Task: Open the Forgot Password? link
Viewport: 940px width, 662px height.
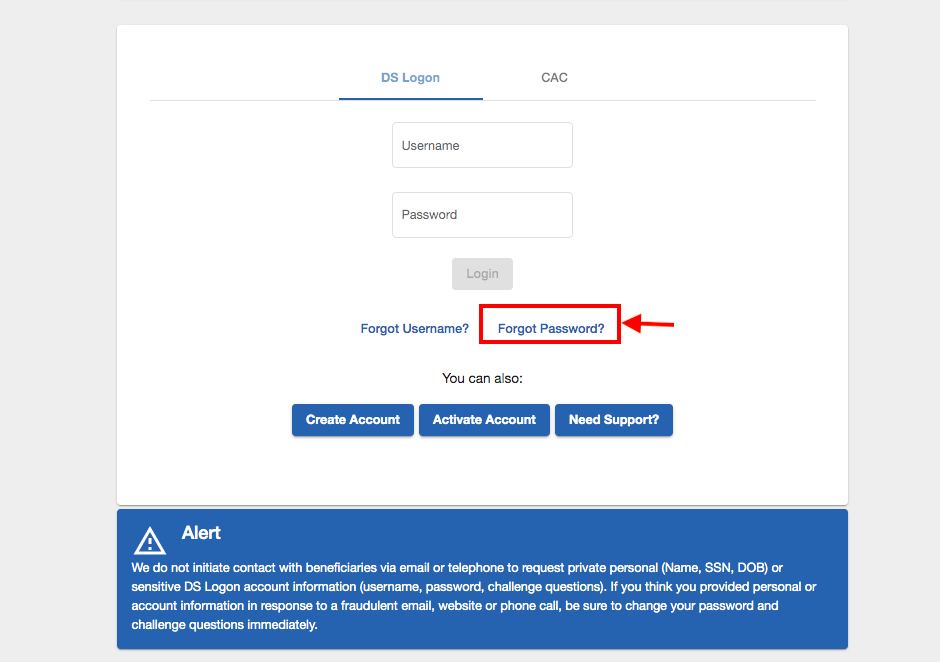Action: [x=551, y=329]
